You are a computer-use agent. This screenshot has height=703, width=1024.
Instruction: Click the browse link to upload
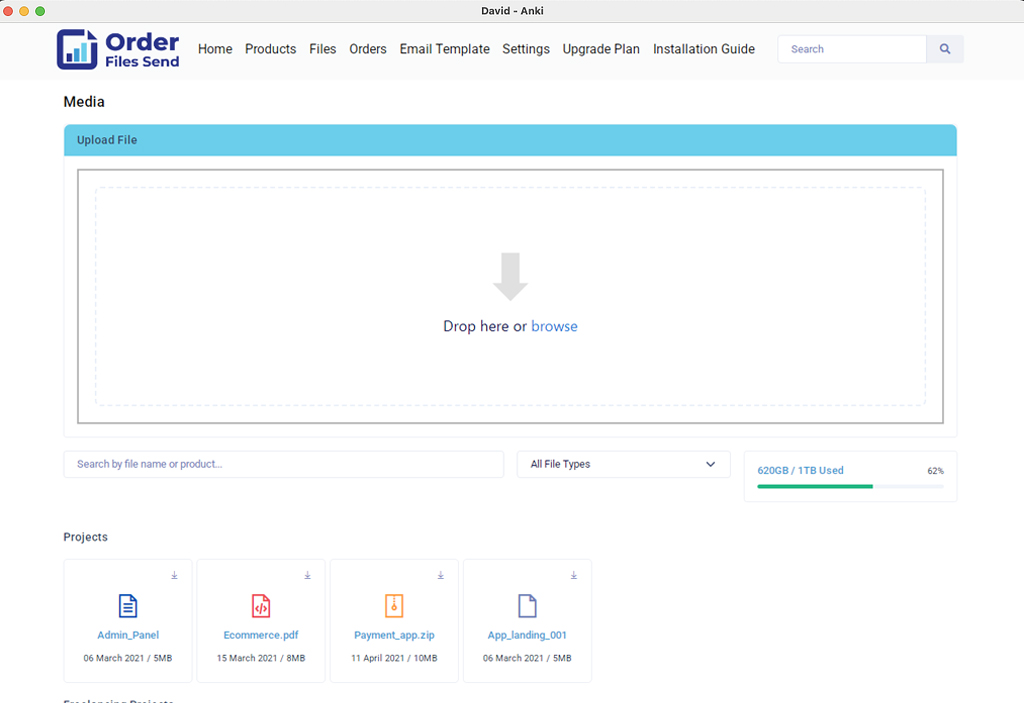click(x=554, y=326)
